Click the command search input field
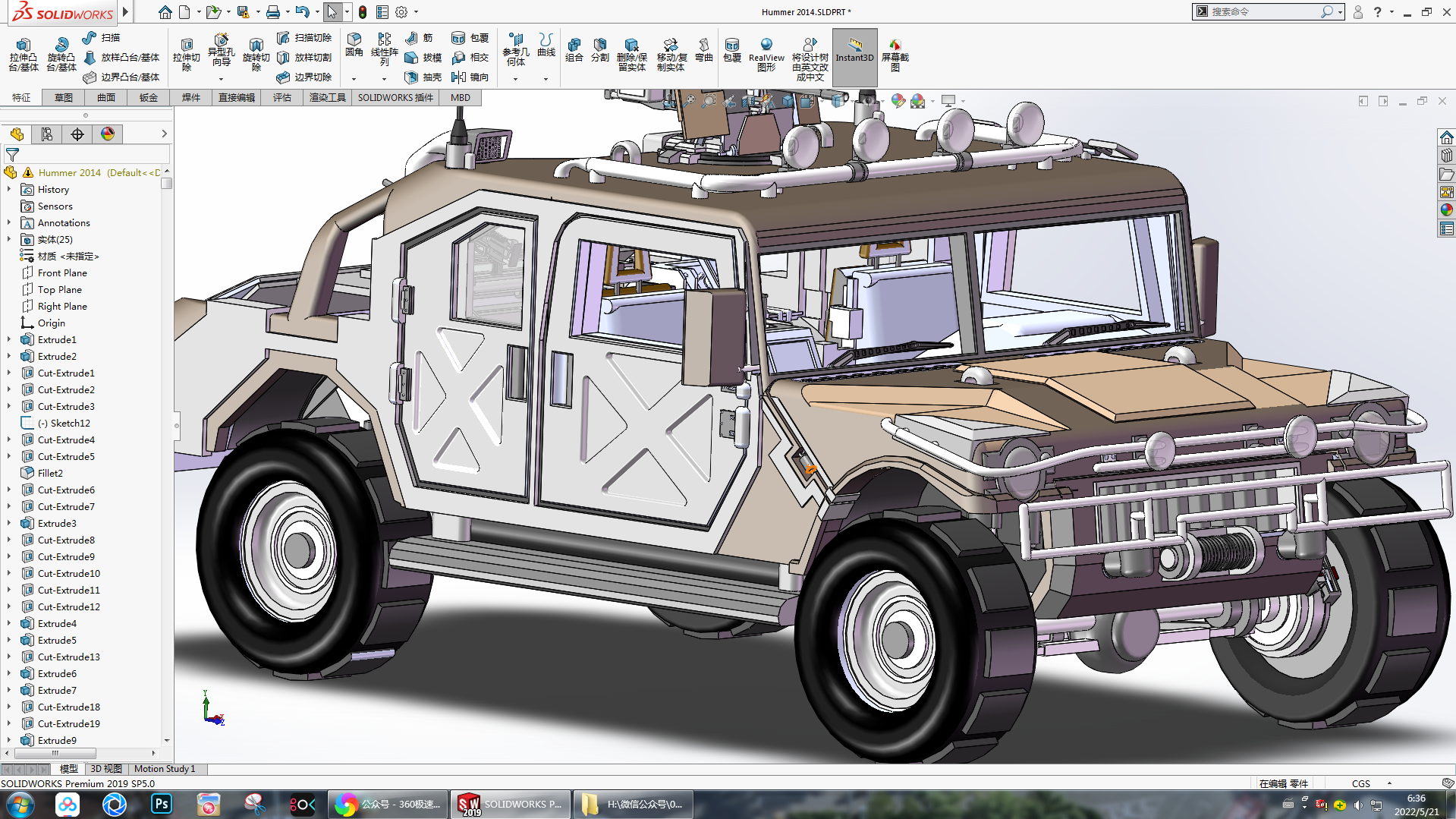Viewport: 1456px width, 819px height. 1264,12
